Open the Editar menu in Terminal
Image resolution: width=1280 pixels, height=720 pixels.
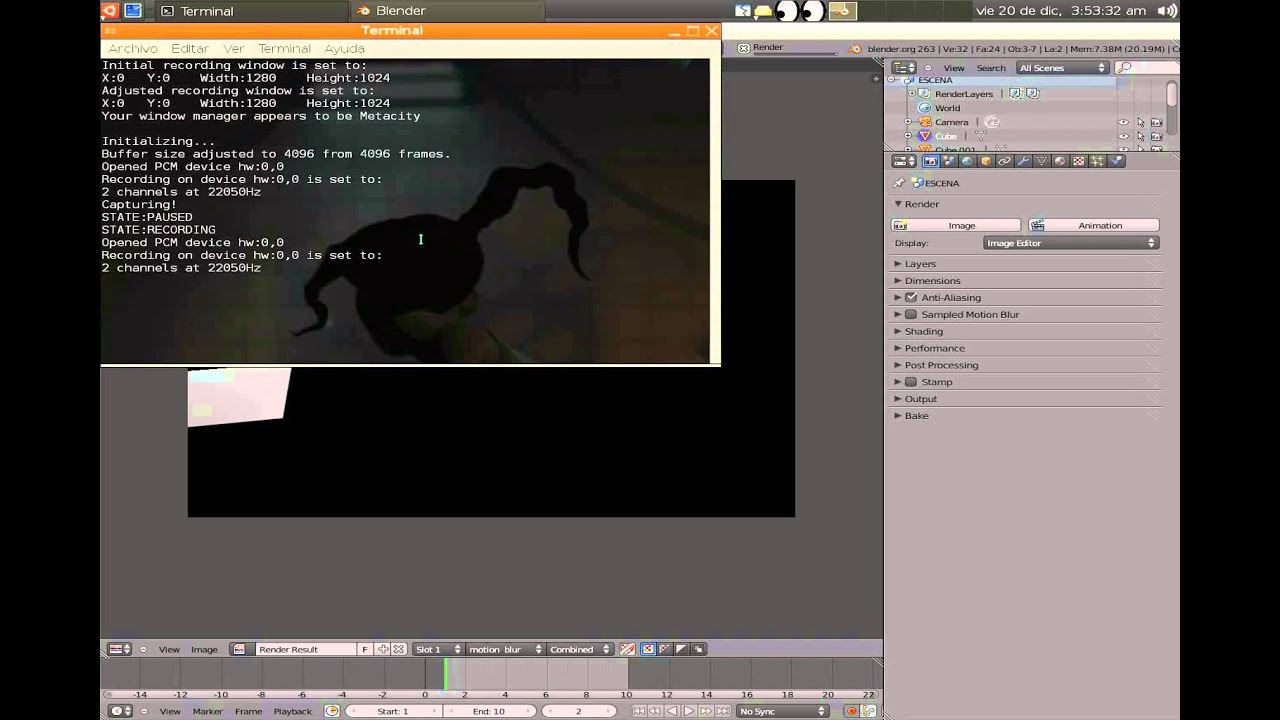pyautogui.click(x=190, y=48)
